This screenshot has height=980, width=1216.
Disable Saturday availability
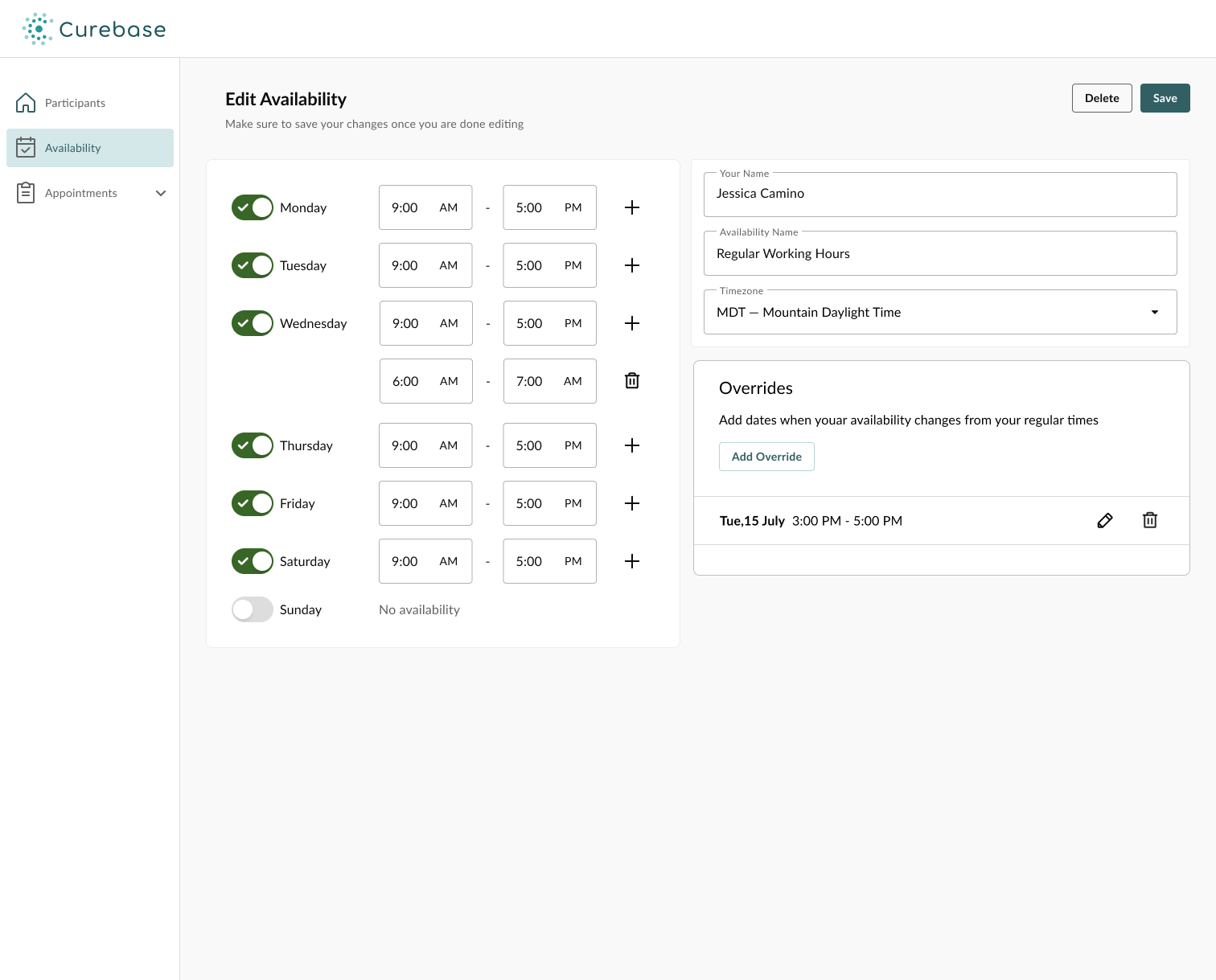252,561
